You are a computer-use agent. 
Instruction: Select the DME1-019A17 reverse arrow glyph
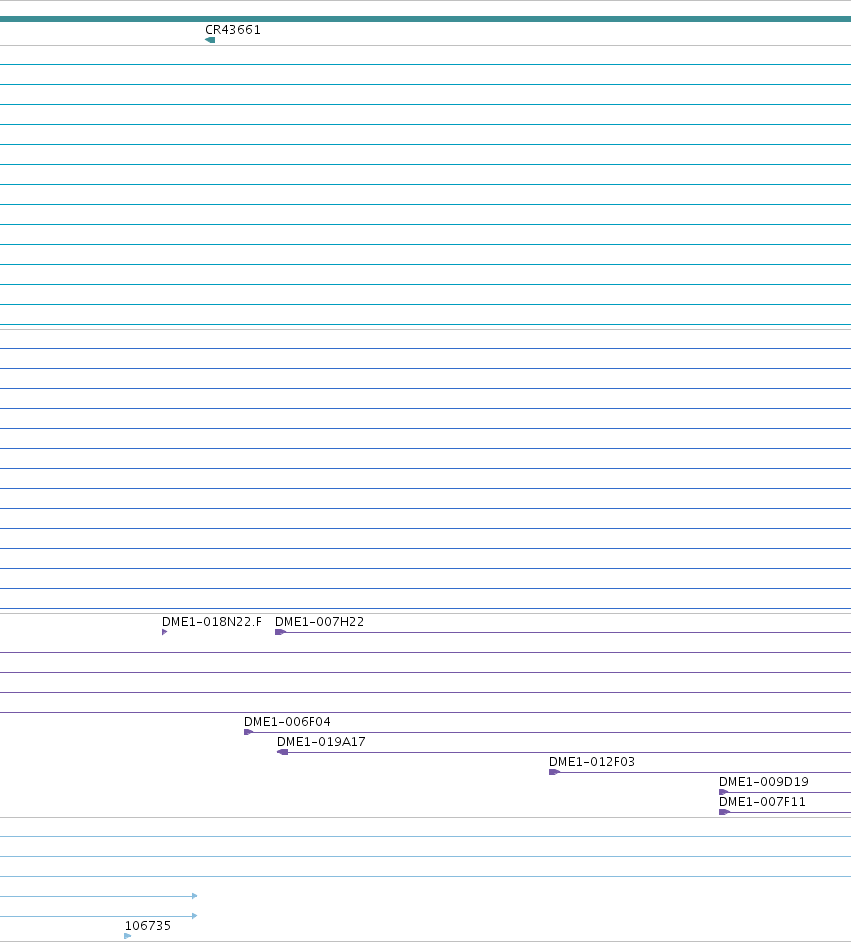tap(282, 752)
